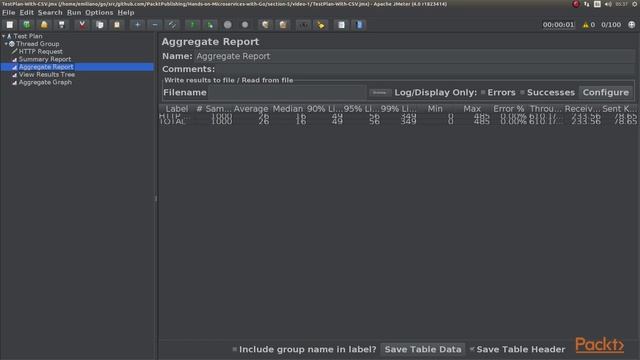This screenshot has height=360, width=640.
Task: Select Test Plan in the tree
Action: (28, 36)
